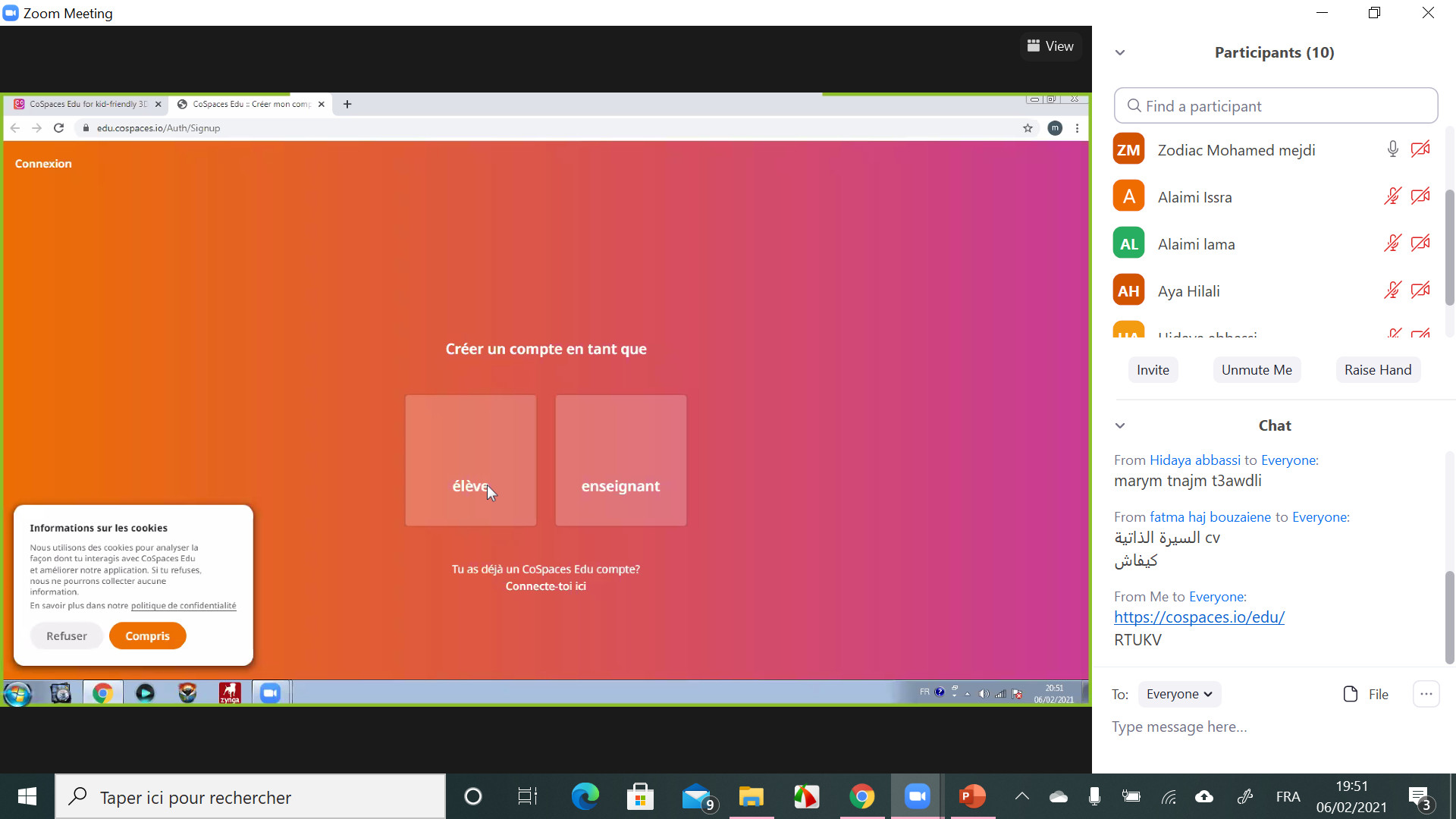Image resolution: width=1456 pixels, height=819 pixels.
Task: Click Alaimi lama camera-off icon
Action: point(1420,243)
